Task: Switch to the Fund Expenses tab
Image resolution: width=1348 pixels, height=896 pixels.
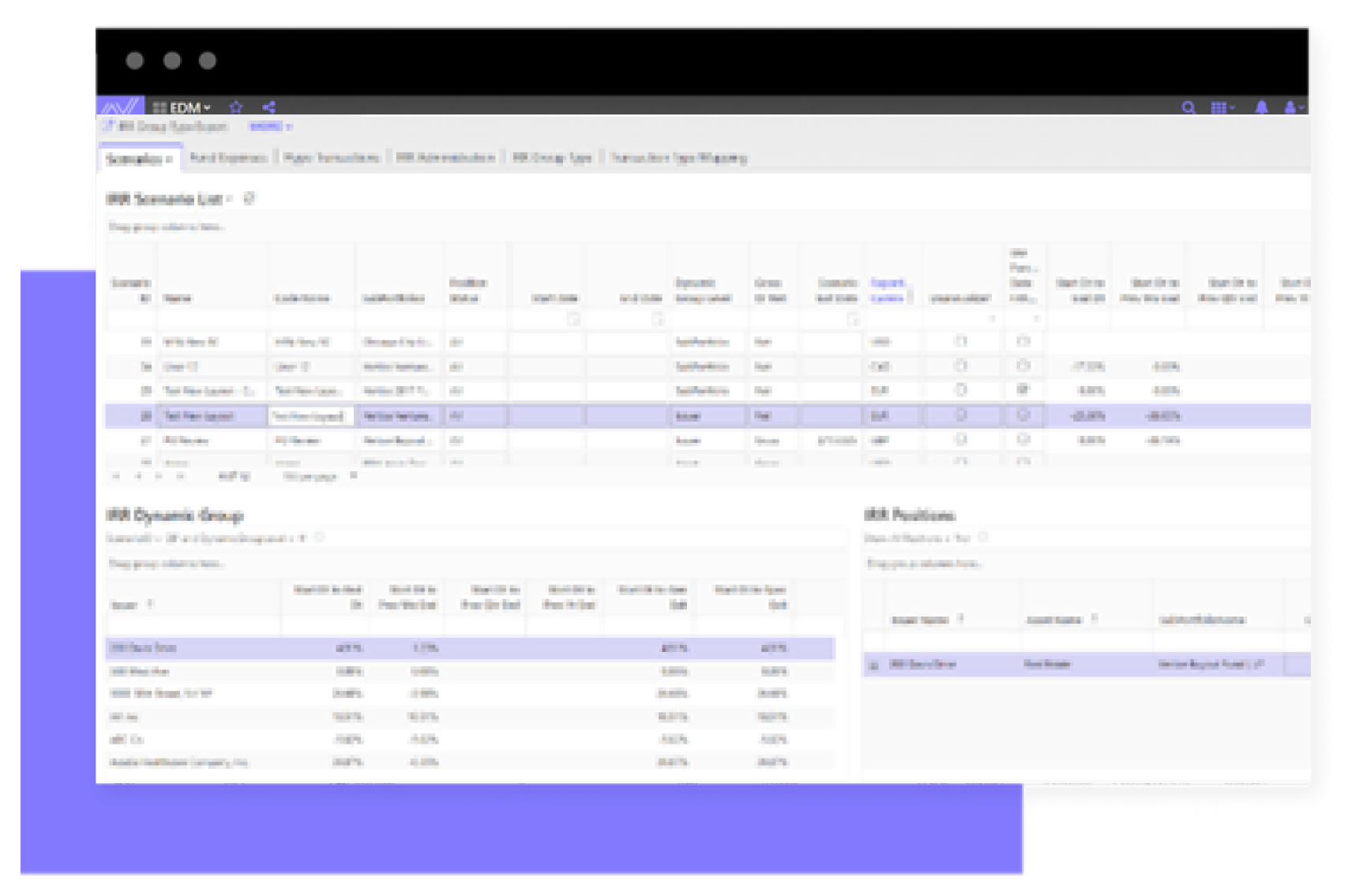Action: (x=228, y=158)
